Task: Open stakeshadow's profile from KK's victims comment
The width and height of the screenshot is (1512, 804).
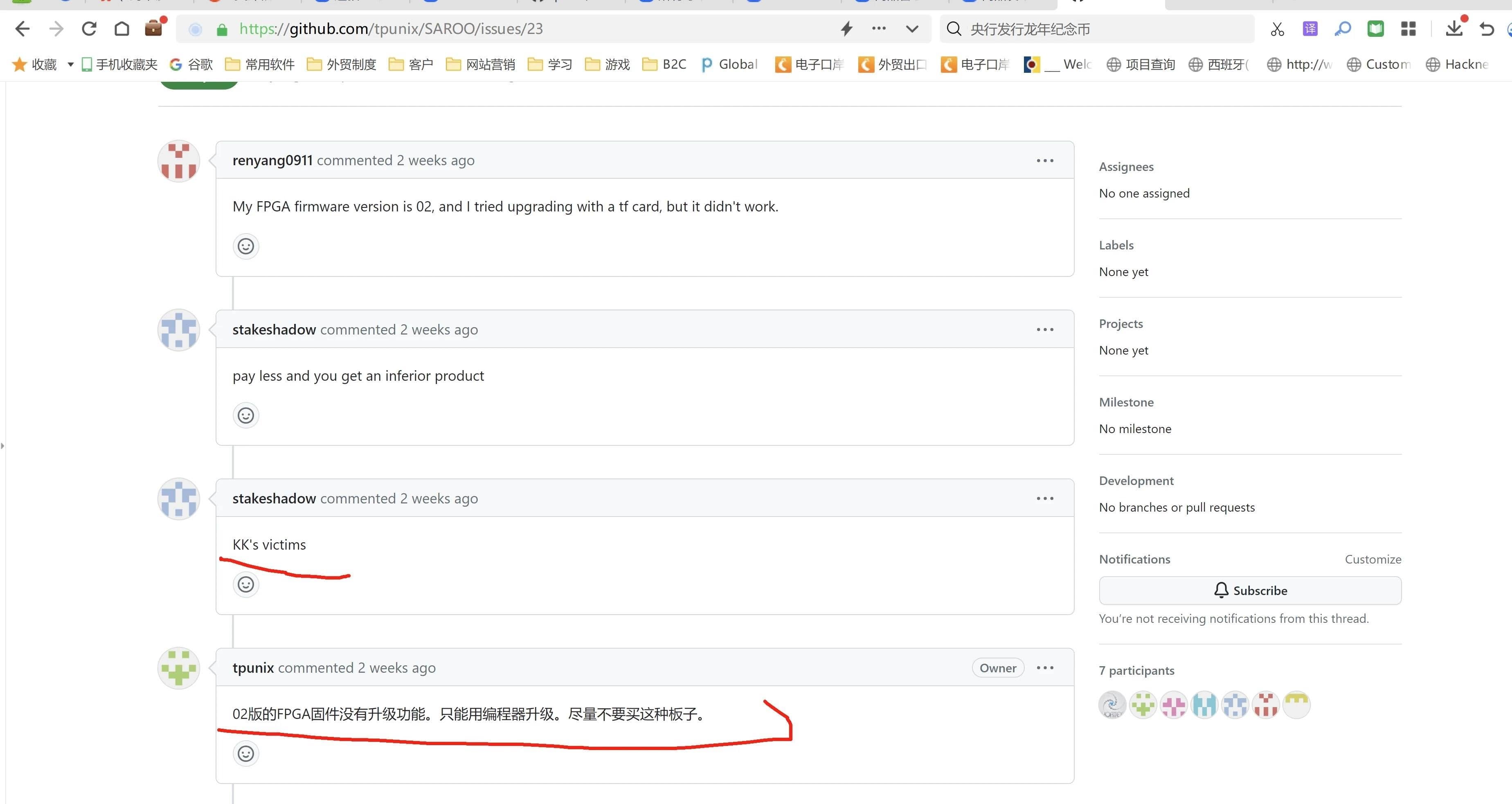Action: coord(274,498)
